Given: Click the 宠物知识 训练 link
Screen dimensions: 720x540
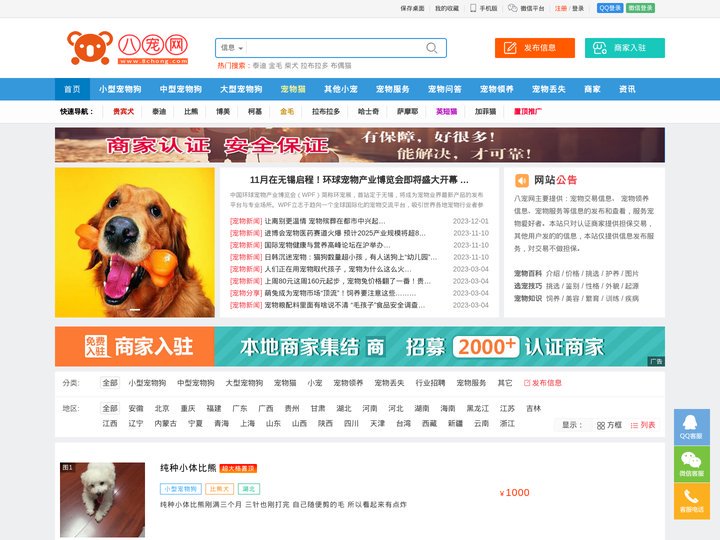Looking at the screenshot, I should (612, 298).
